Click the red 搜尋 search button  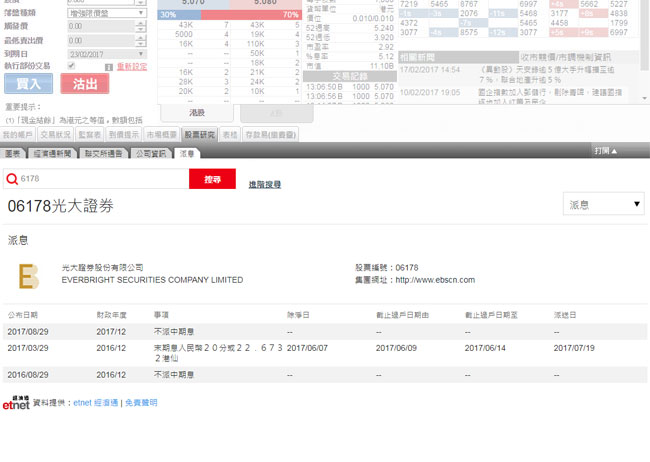(x=212, y=179)
